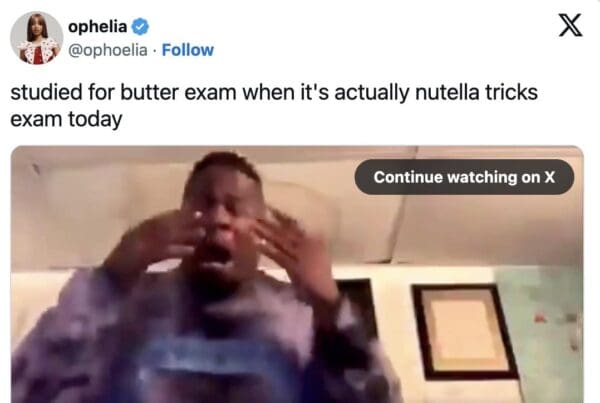Click the blue verified checkmark badge
Viewport: 600px width, 403px height.
point(140,27)
